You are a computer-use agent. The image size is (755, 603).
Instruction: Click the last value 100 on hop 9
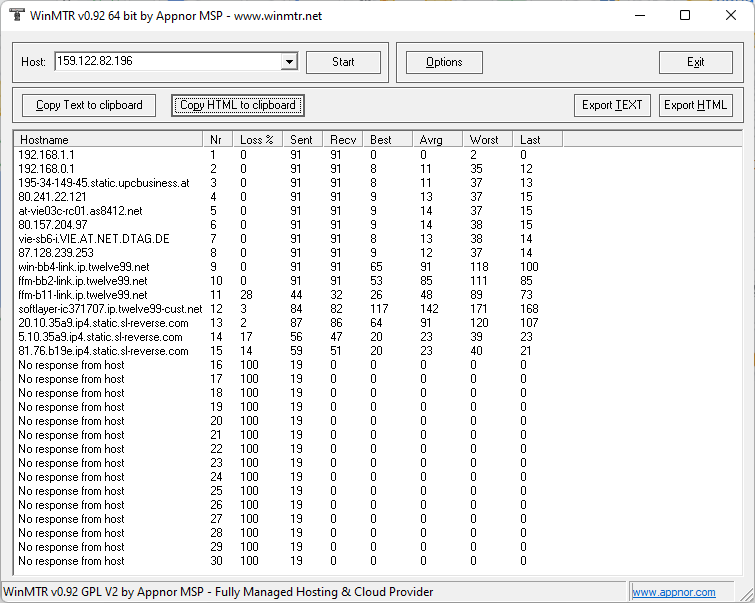click(529, 267)
